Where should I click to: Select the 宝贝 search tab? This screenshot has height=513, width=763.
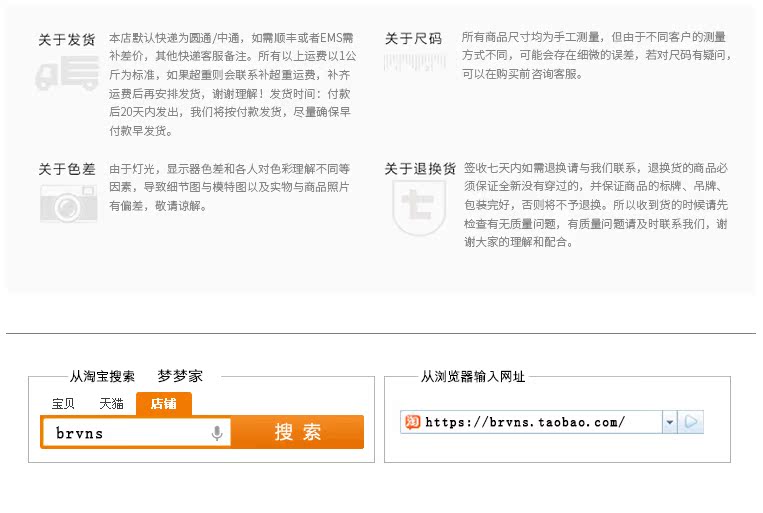coord(63,404)
